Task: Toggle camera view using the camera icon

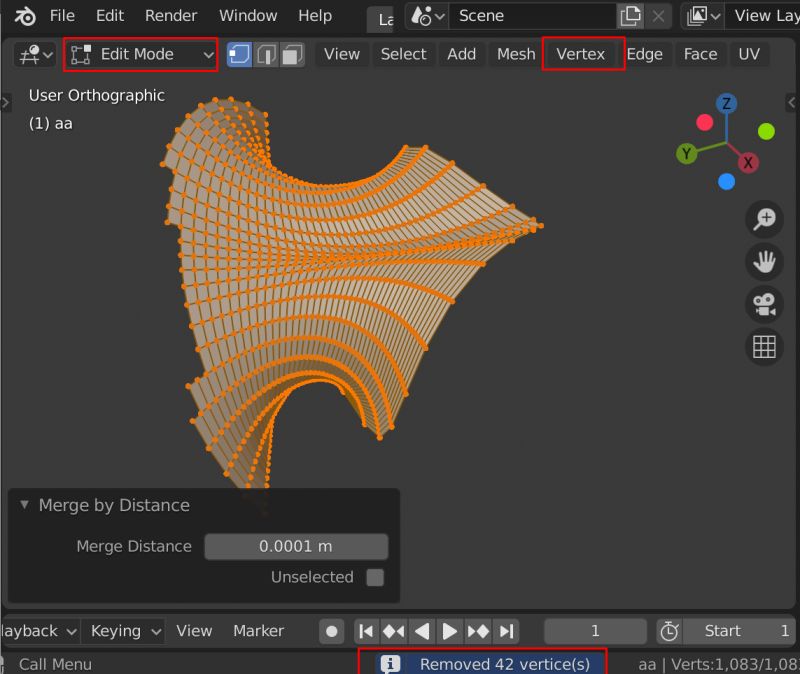Action: tap(764, 305)
